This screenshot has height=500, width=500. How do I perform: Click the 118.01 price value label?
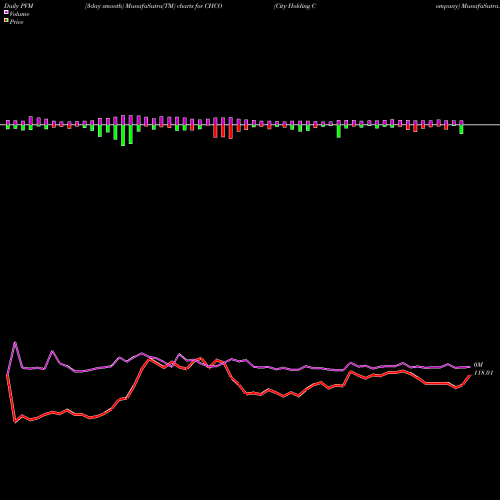coord(483,373)
